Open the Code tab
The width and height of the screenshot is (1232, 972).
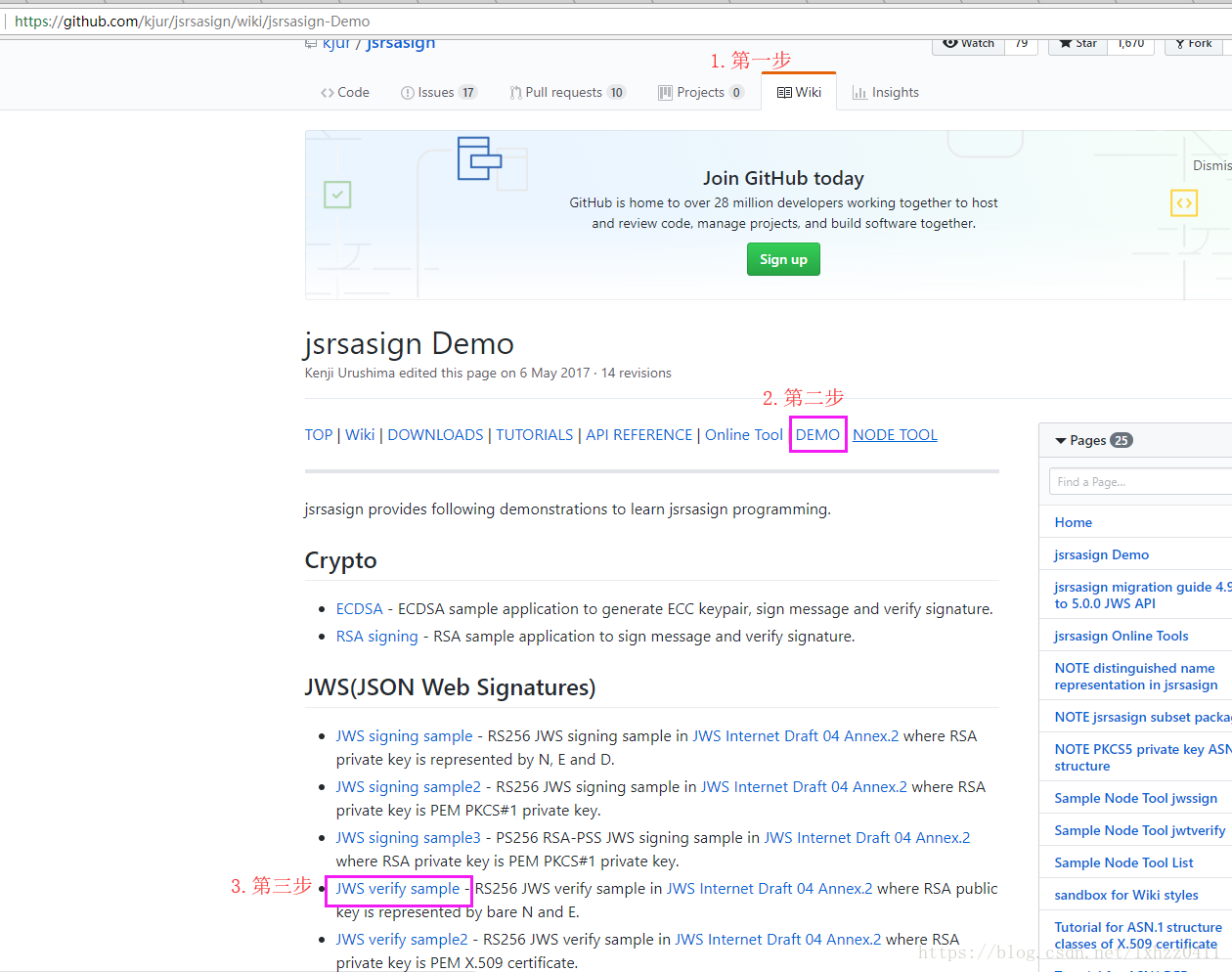(344, 92)
